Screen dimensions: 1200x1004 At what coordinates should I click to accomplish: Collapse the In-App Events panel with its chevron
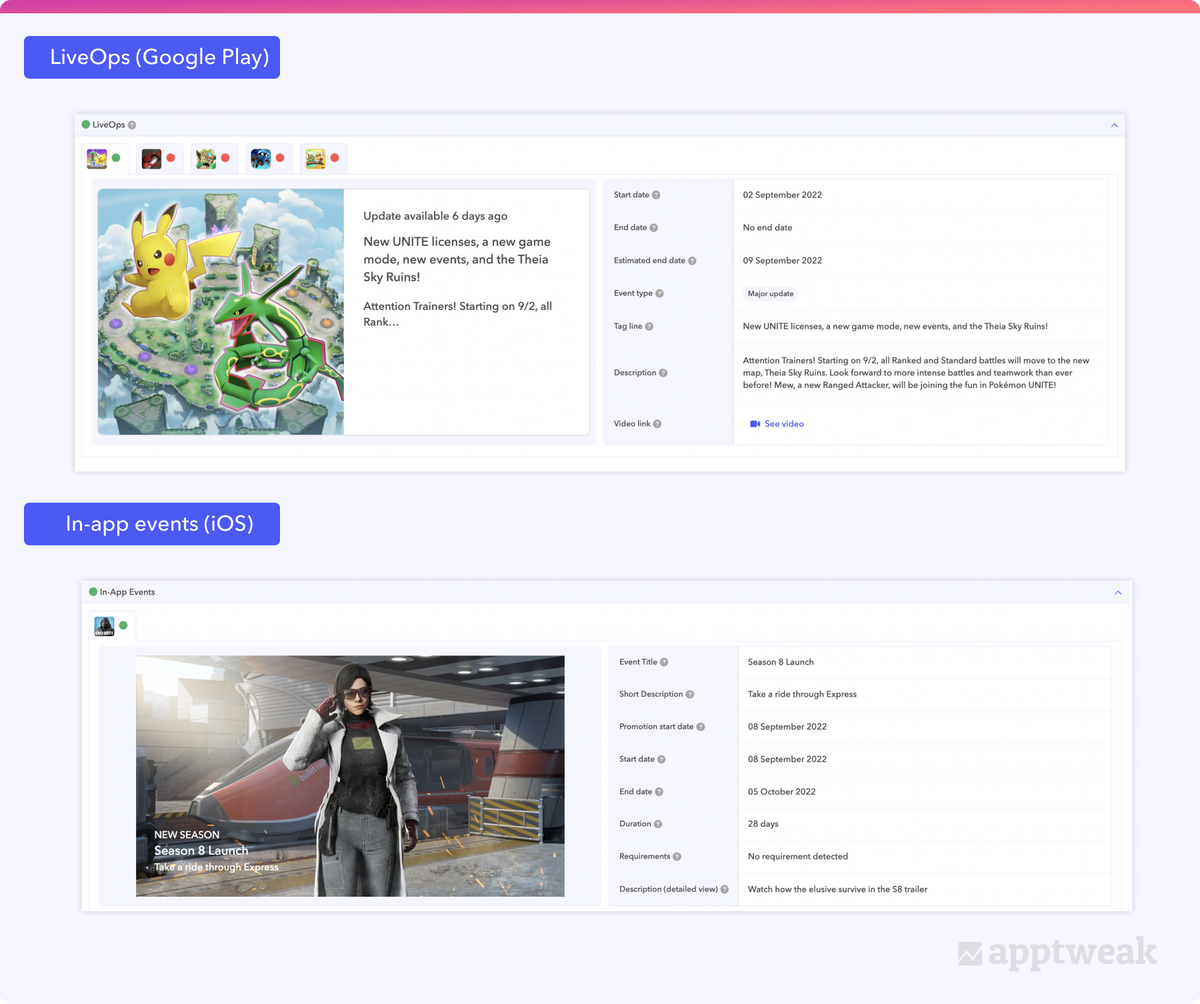1119,592
